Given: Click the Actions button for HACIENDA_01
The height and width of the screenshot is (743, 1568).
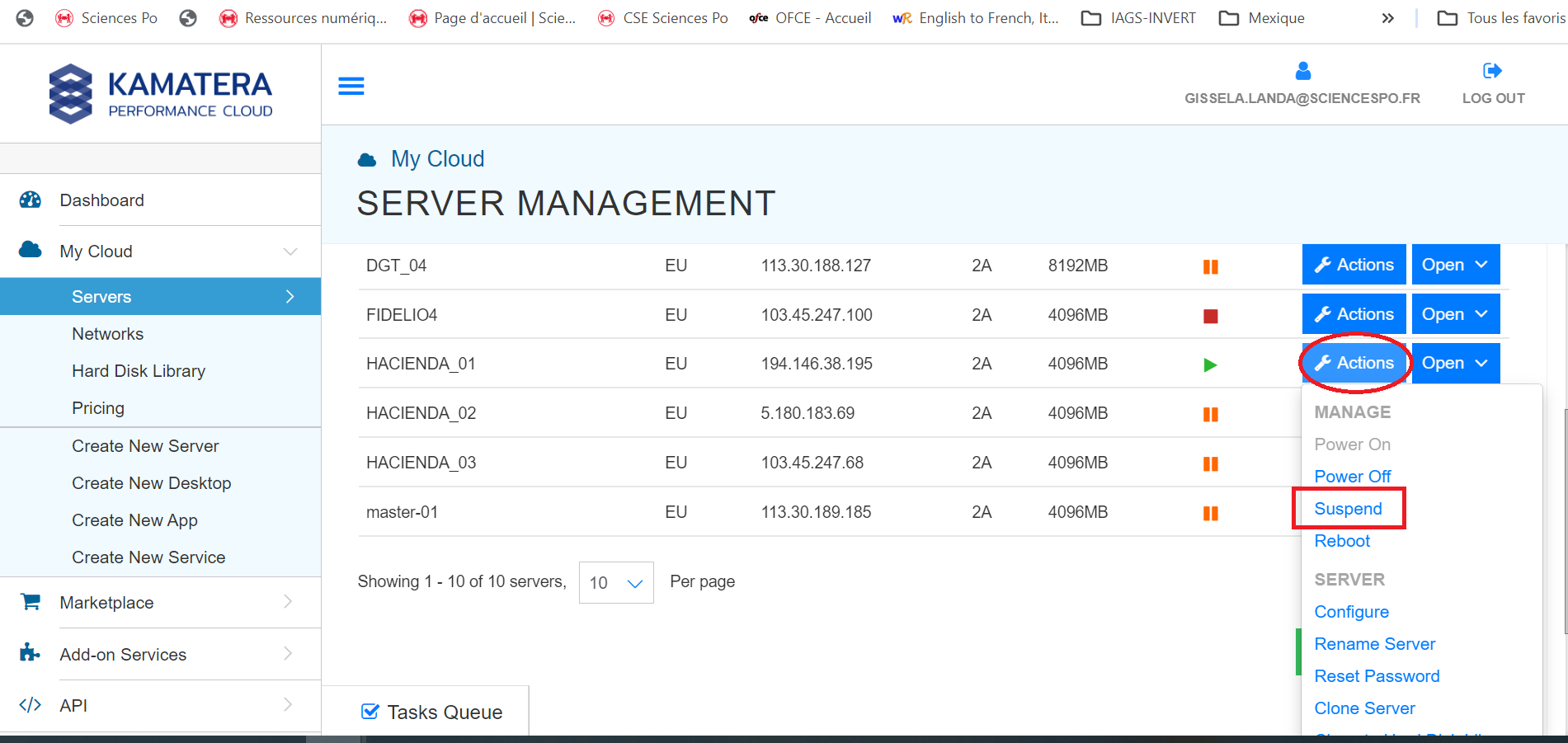Looking at the screenshot, I should (1354, 363).
